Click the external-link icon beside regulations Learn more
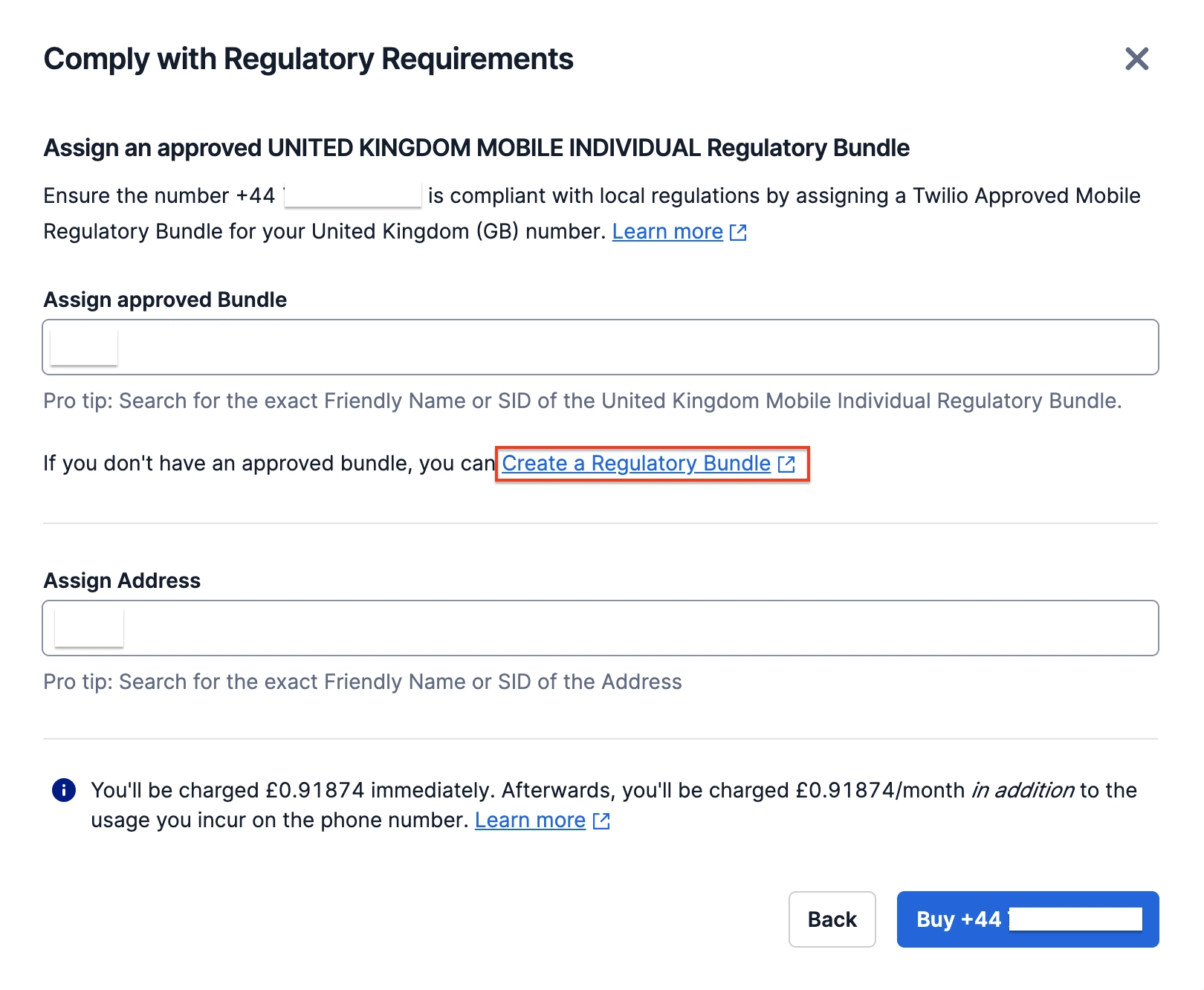This screenshot has width=1204, height=990. pos(738,233)
